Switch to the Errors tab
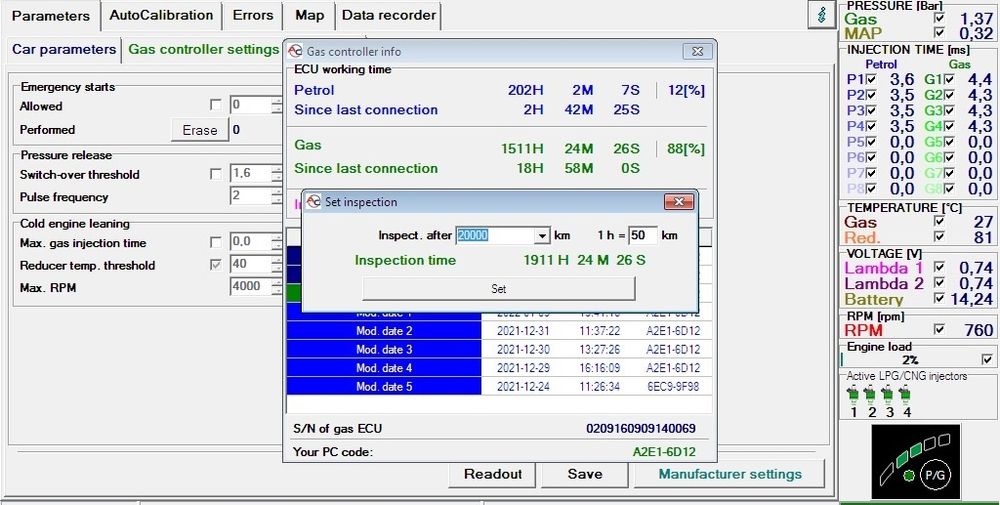The height and width of the screenshot is (505, 1000). pos(253,15)
